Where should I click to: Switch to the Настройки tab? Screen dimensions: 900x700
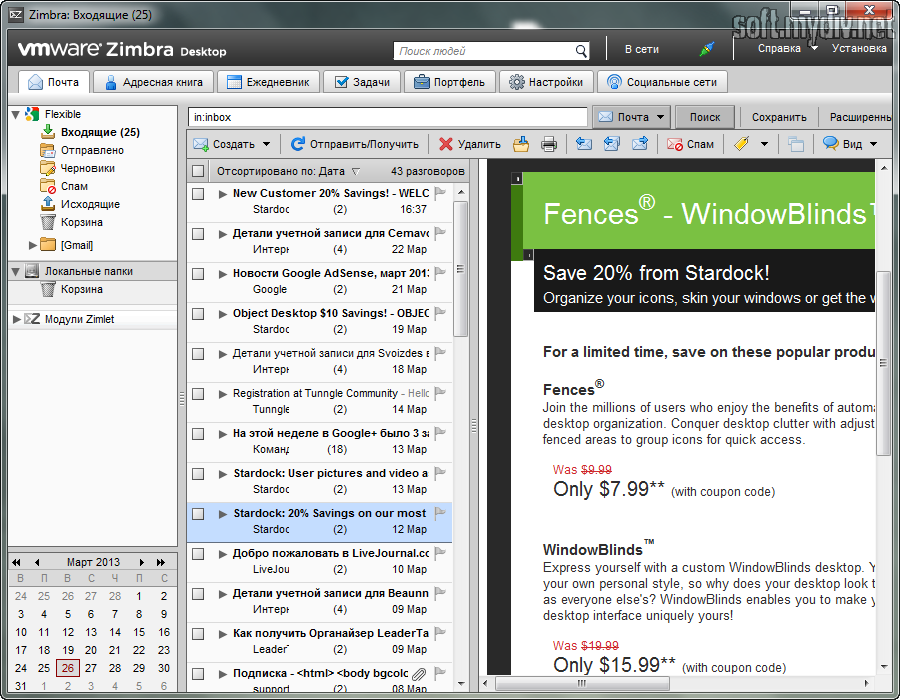[546, 82]
